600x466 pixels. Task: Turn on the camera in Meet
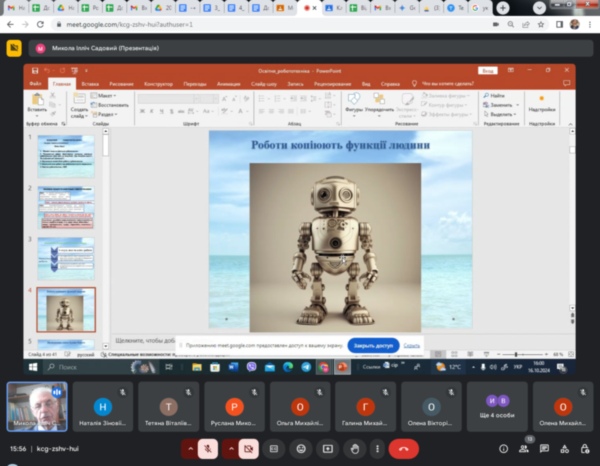point(249,449)
